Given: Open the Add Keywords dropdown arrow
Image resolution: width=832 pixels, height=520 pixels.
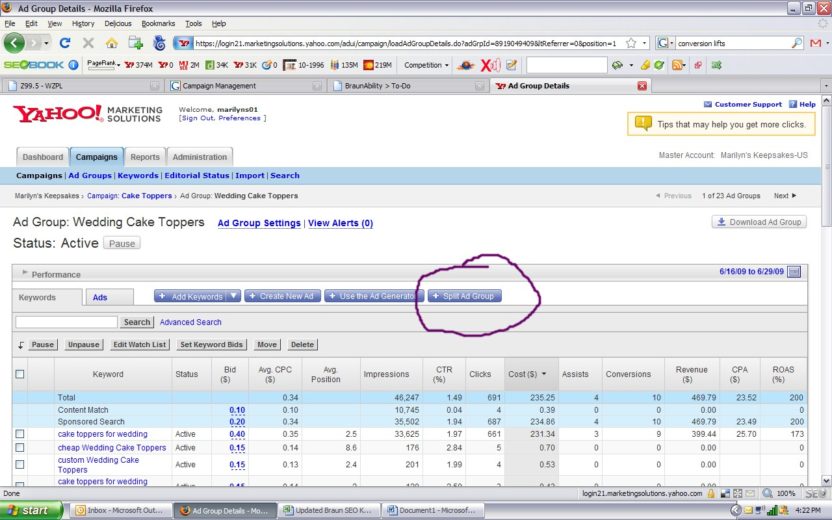Looking at the screenshot, I should pos(233,296).
